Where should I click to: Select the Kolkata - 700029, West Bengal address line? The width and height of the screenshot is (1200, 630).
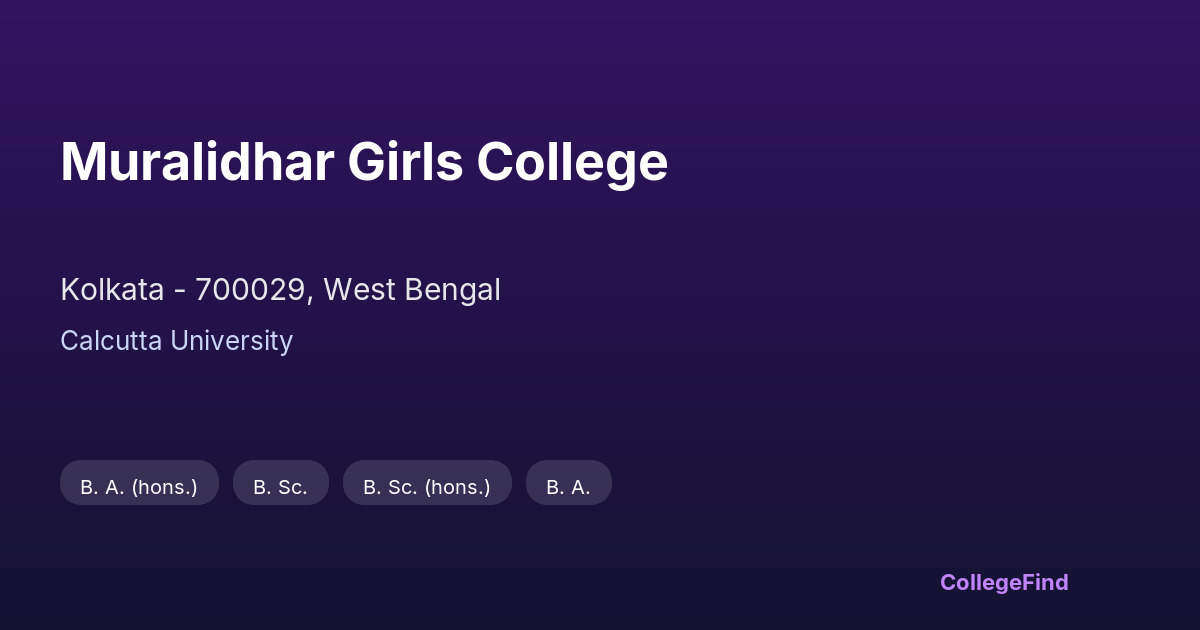point(280,290)
